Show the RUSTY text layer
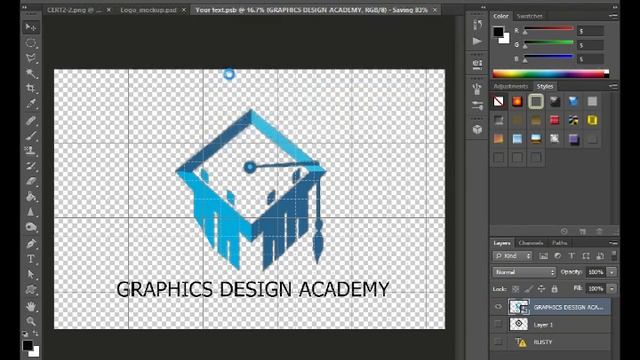Screen dimensions: 640x360 [498, 342]
